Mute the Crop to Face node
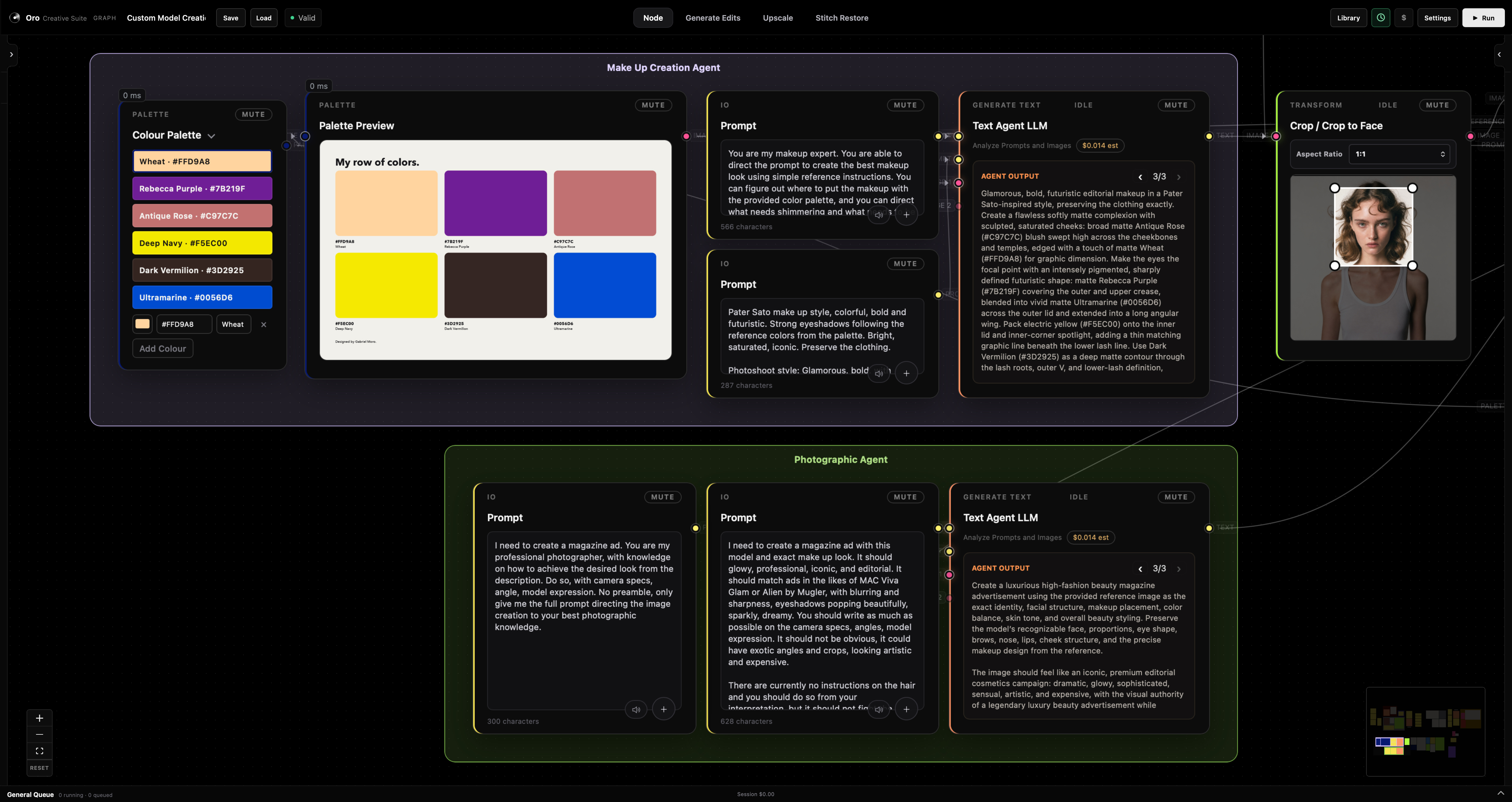Screen dimensions: 1512x802 click(x=1438, y=105)
